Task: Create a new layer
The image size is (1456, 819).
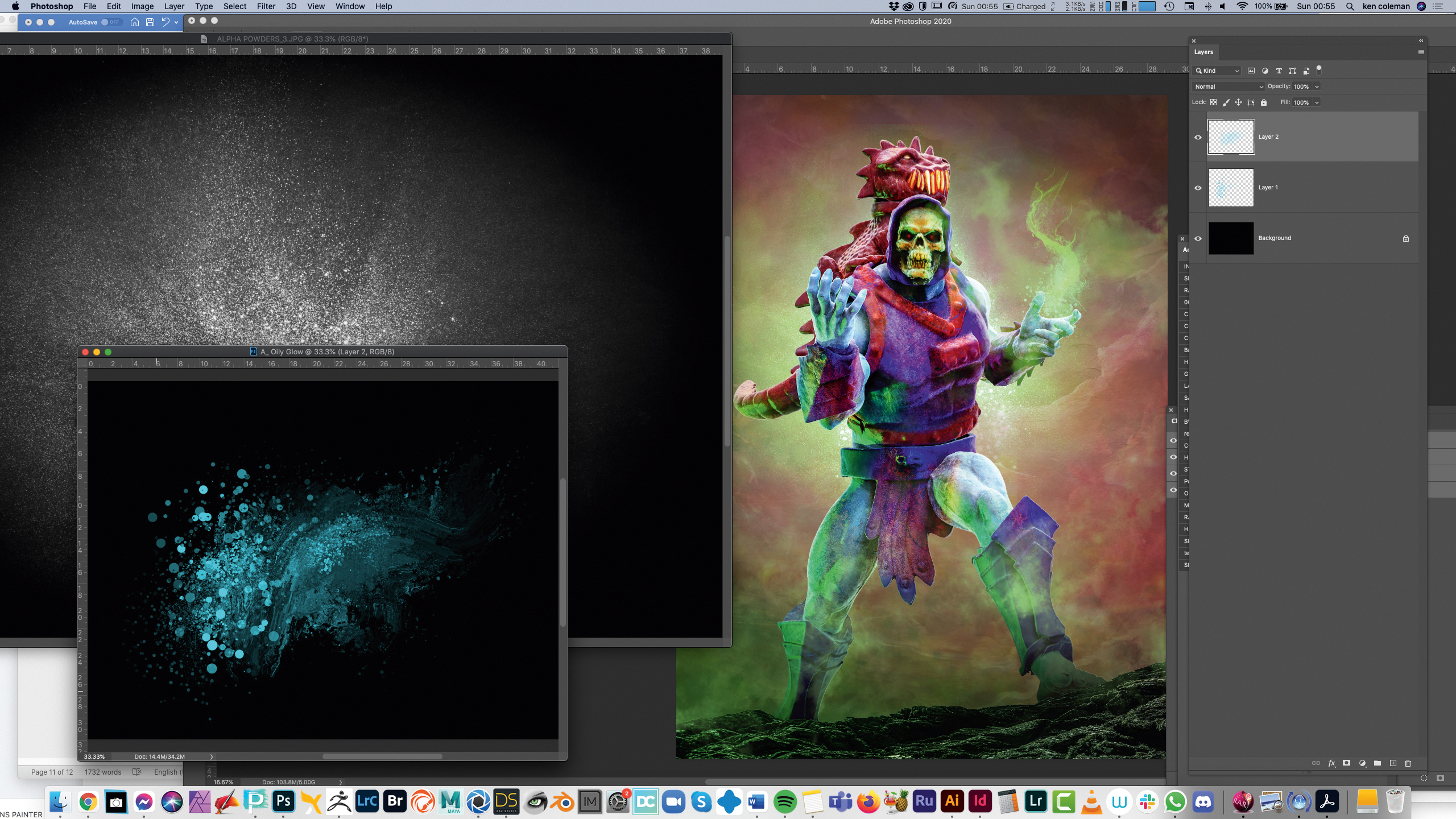Action: pos(1393,763)
